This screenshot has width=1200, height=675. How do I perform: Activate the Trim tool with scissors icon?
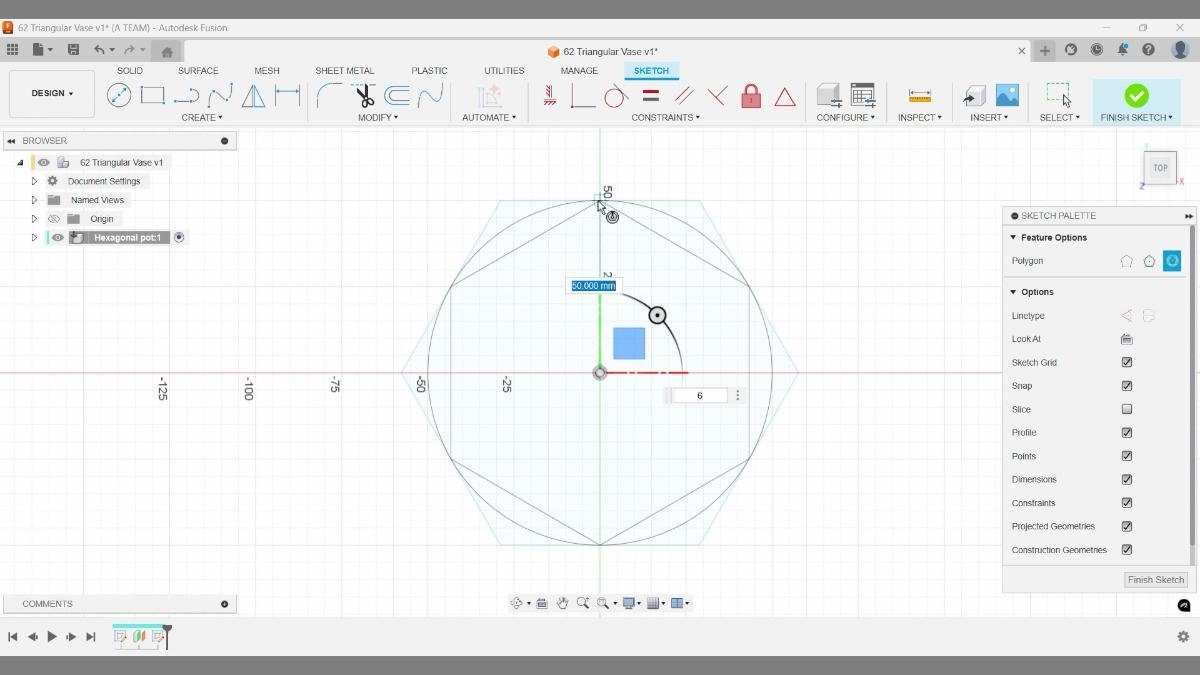(x=363, y=95)
